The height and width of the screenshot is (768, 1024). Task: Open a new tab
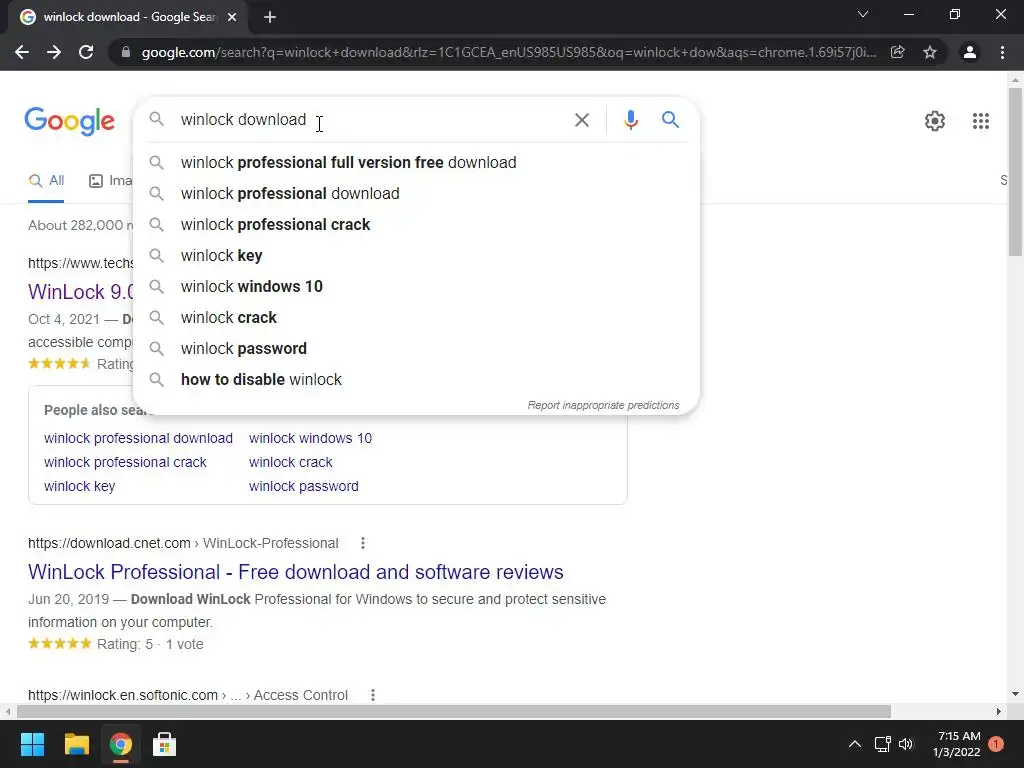[270, 17]
